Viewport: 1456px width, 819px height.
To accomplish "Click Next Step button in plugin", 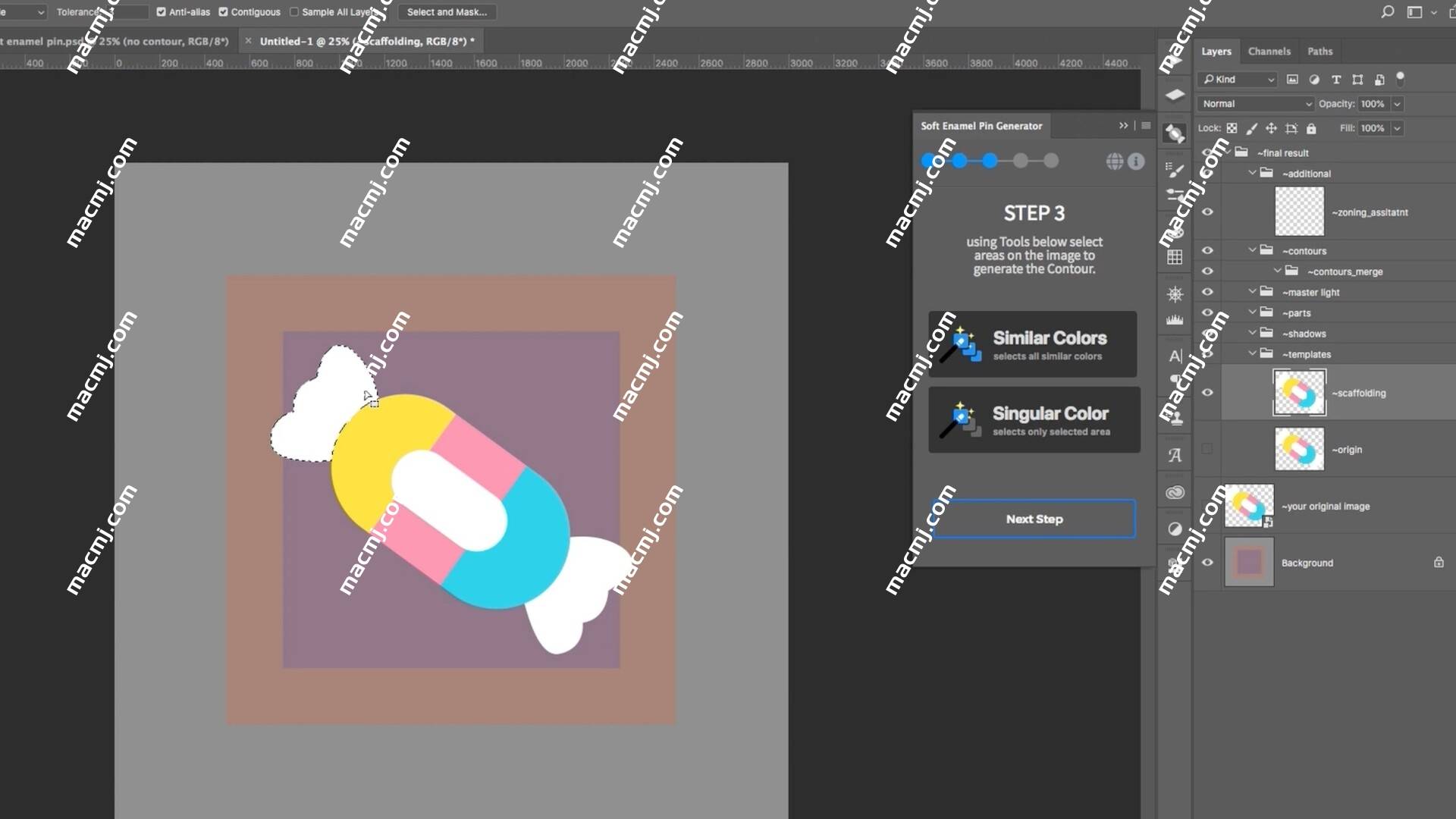I will coord(1034,518).
